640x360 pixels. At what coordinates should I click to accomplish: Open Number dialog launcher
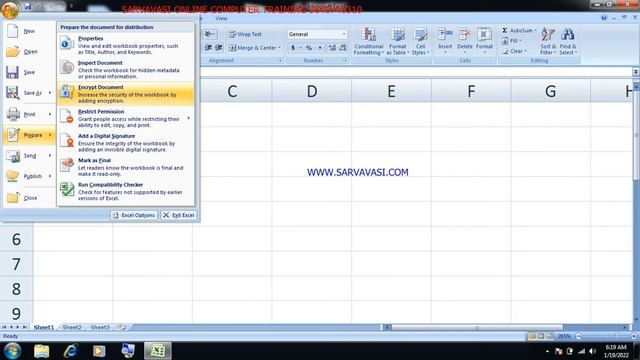(345, 60)
